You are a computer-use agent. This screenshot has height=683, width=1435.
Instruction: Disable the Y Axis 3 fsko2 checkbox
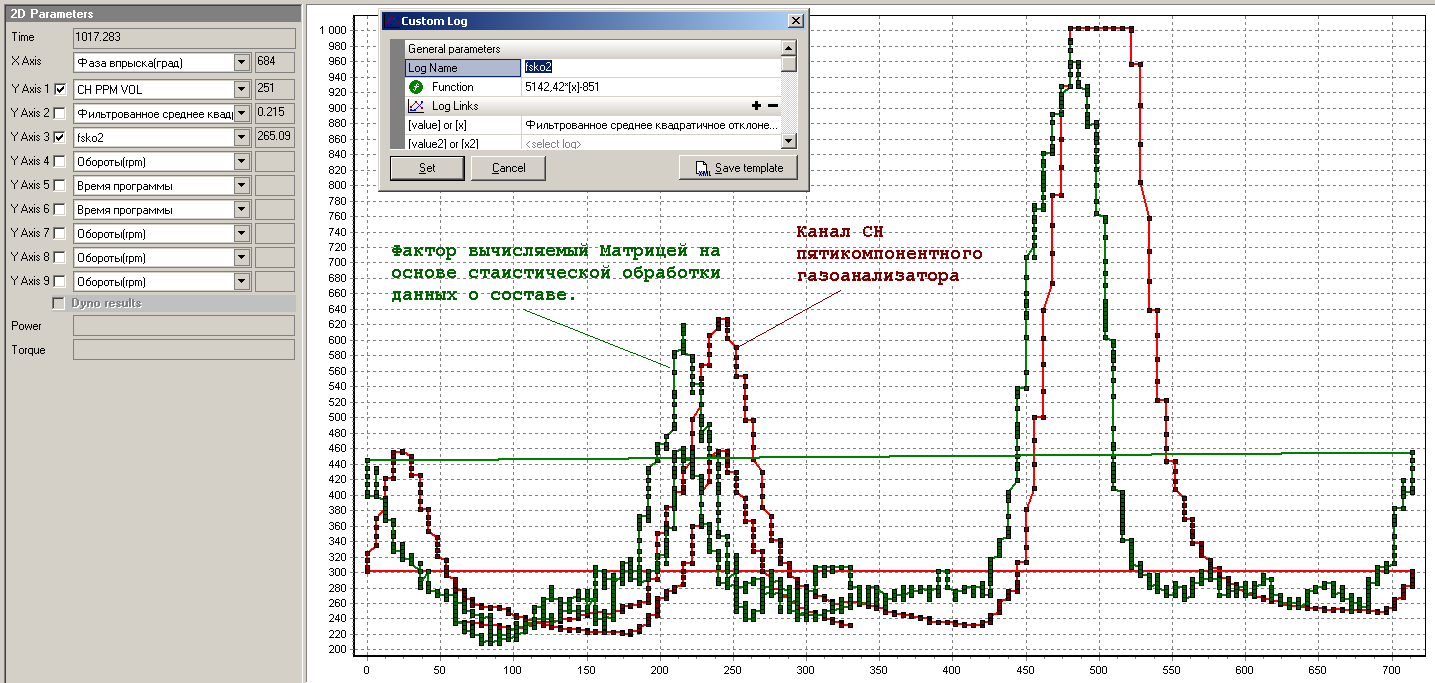[60, 137]
